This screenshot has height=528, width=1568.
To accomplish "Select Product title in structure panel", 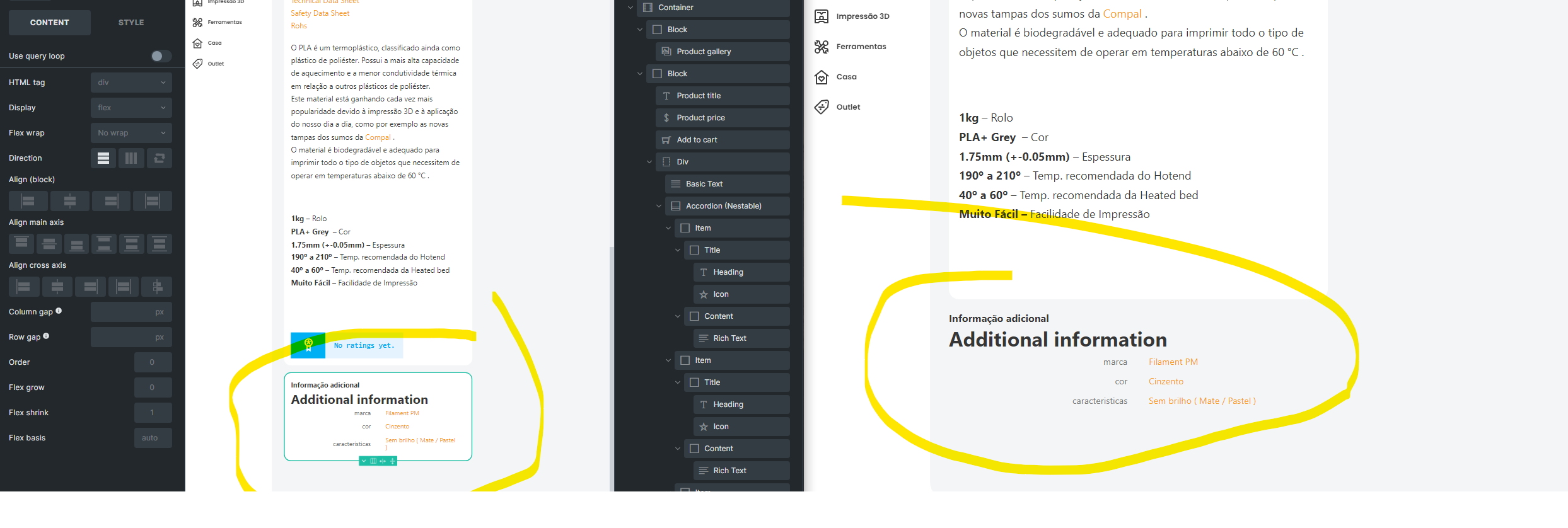I will coord(723,96).
